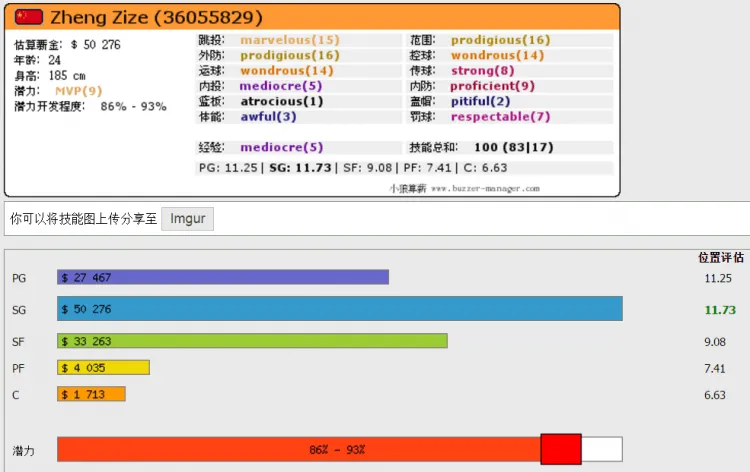The height and width of the screenshot is (472, 750).
Task: Click the marvelous(15) jump shot skill
Action: (x=290, y=40)
